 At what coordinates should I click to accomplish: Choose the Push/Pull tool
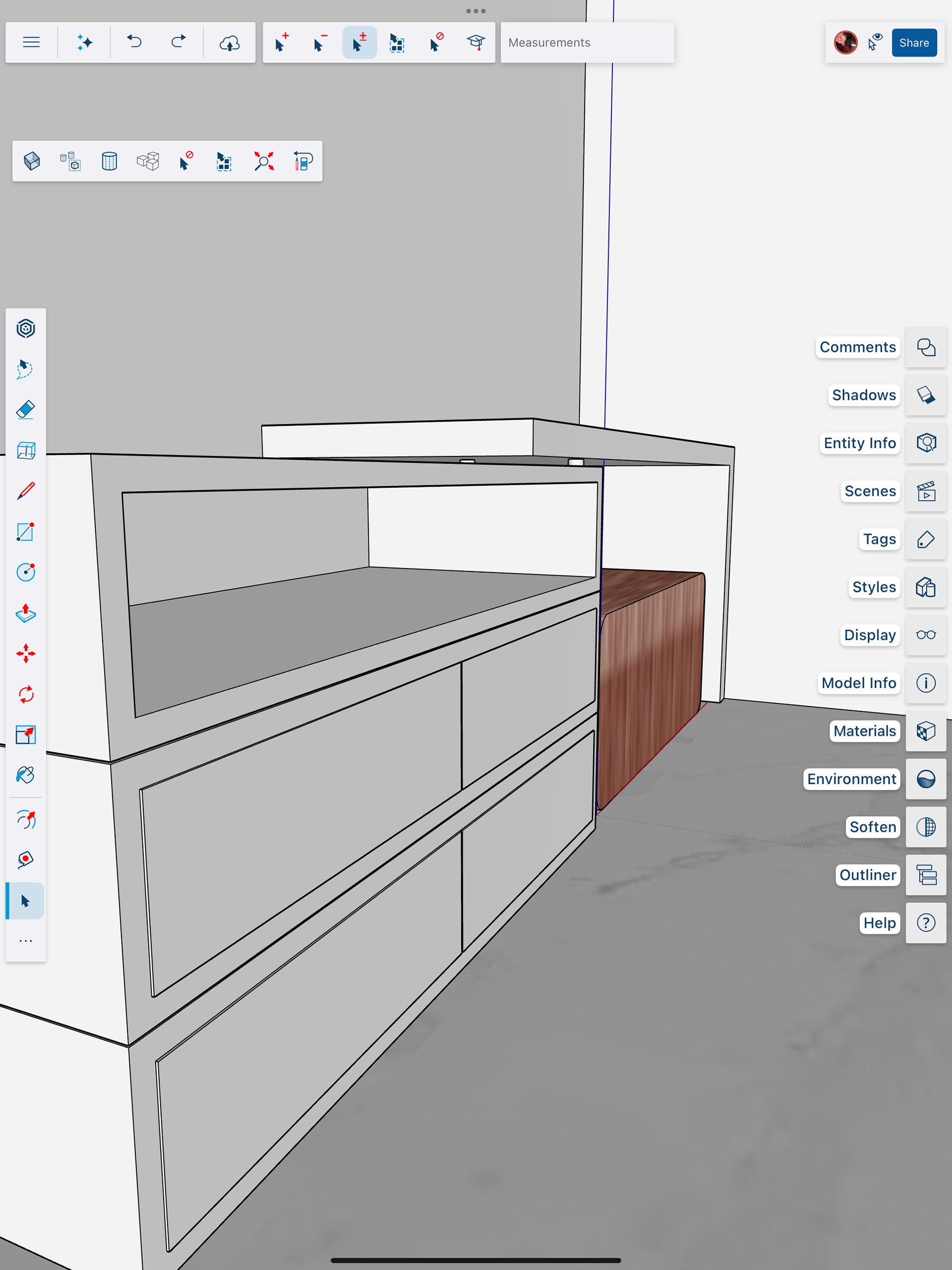coord(25,613)
